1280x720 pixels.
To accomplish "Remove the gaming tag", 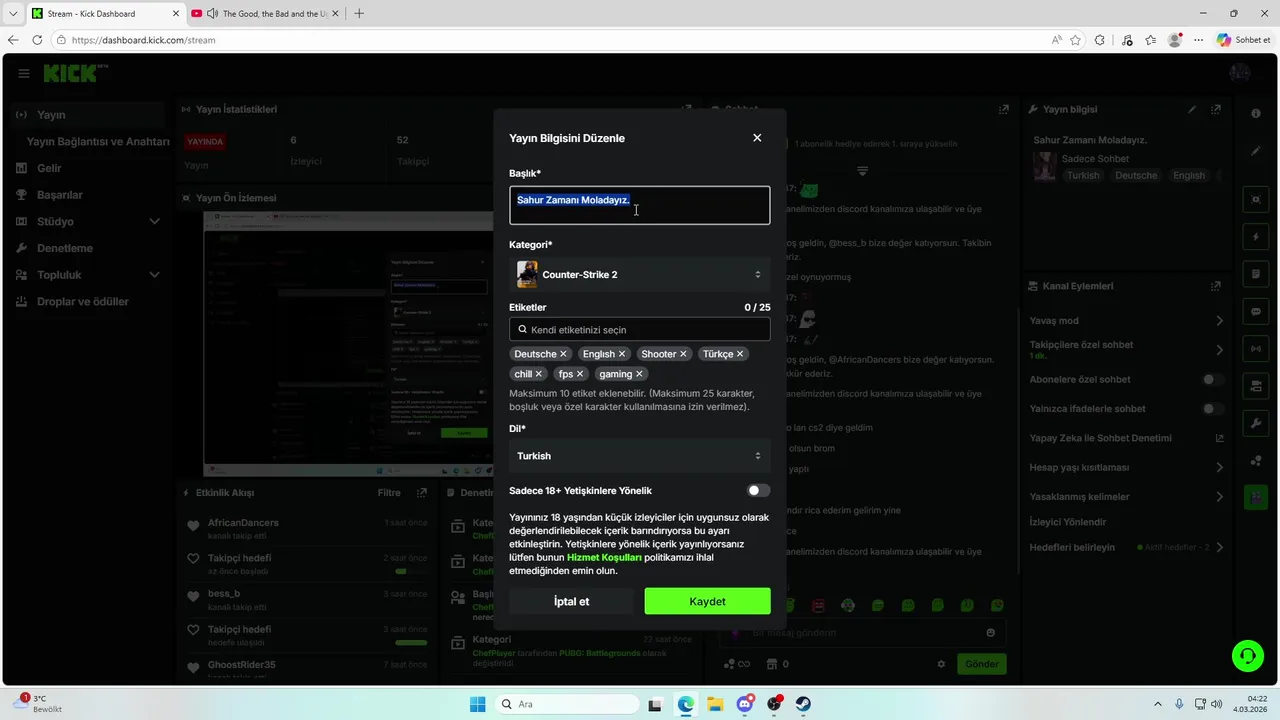I will tap(639, 374).
